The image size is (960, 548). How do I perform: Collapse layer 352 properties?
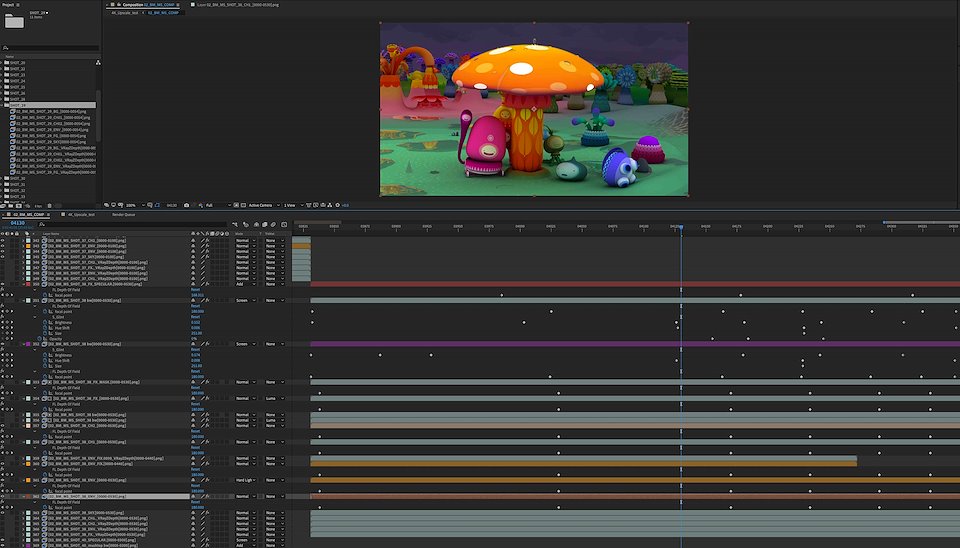(23, 344)
